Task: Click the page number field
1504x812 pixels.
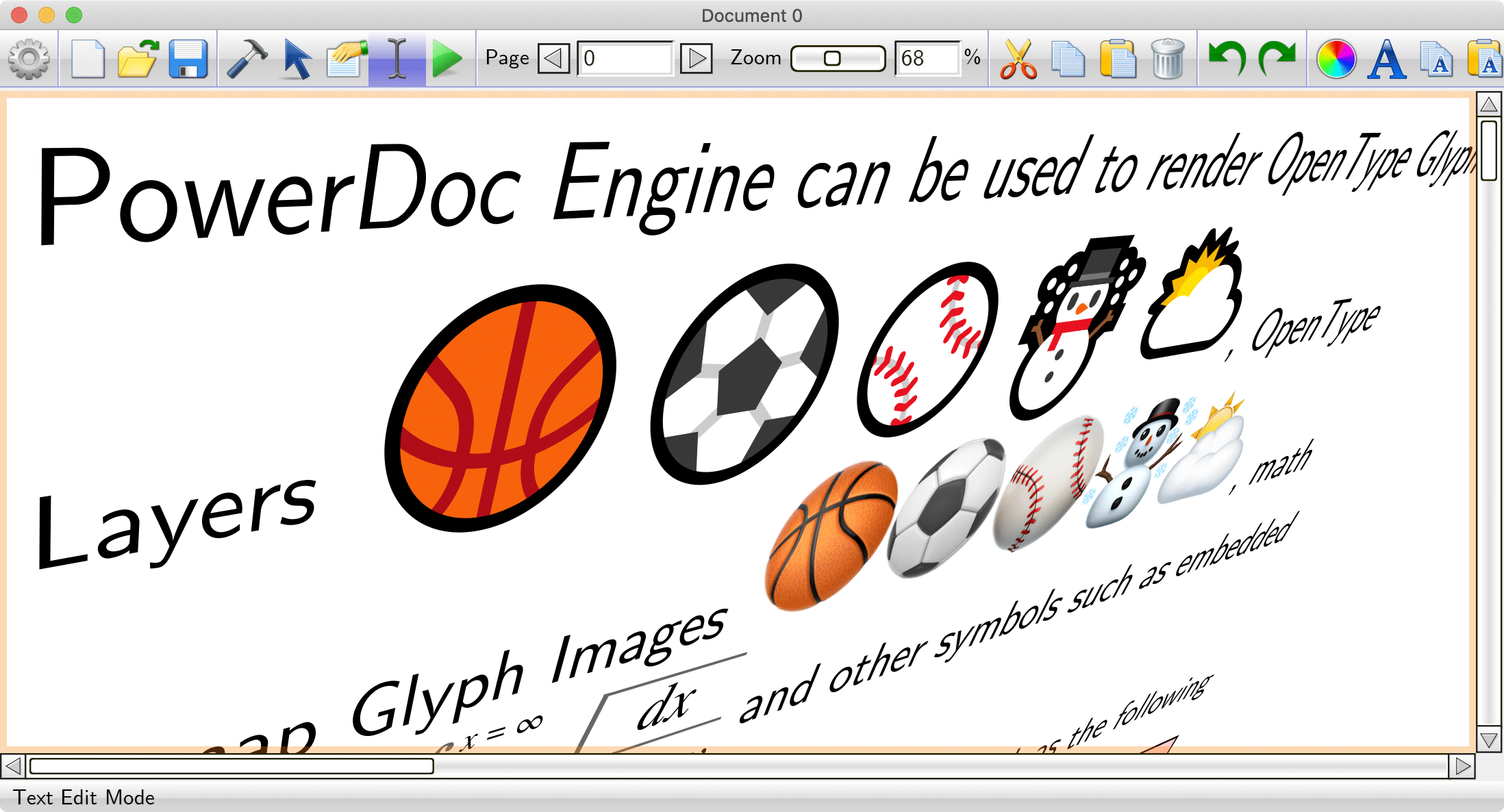Action: pos(625,58)
